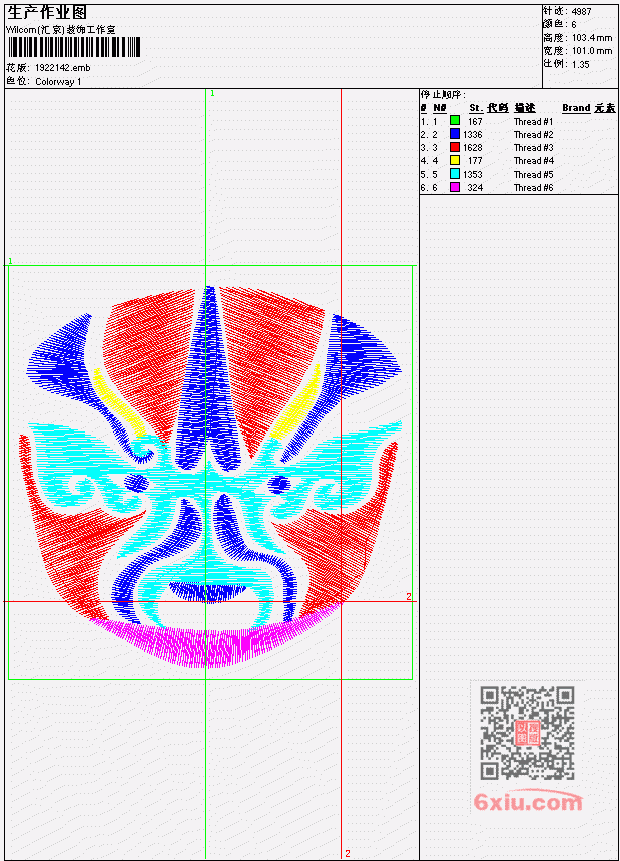620x861 pixels.
Task: Select the 'Thread #5' description text
Action: [x=533, y=175]
